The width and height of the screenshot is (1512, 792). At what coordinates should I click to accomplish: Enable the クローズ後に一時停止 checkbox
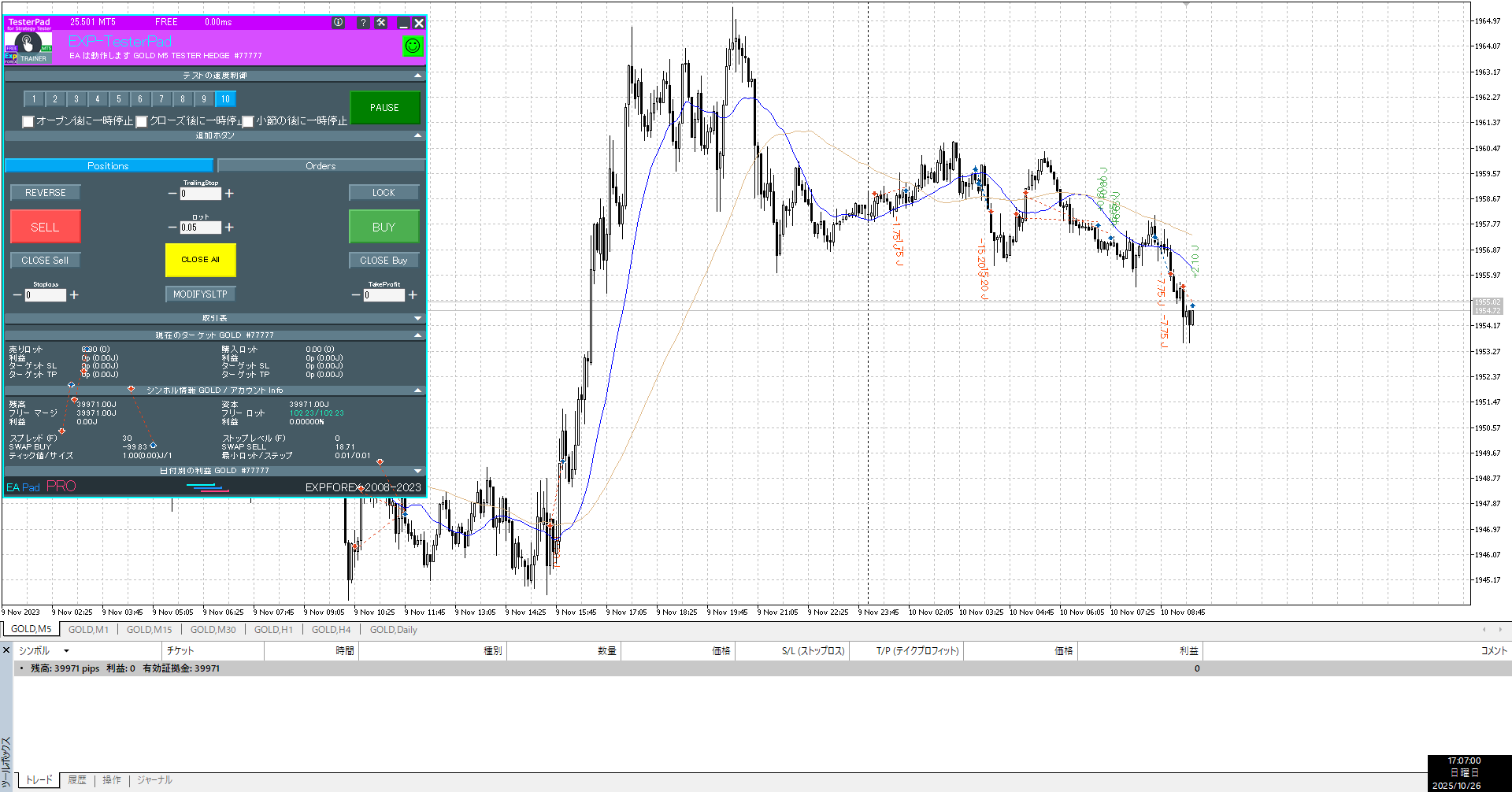click(142, 121)
